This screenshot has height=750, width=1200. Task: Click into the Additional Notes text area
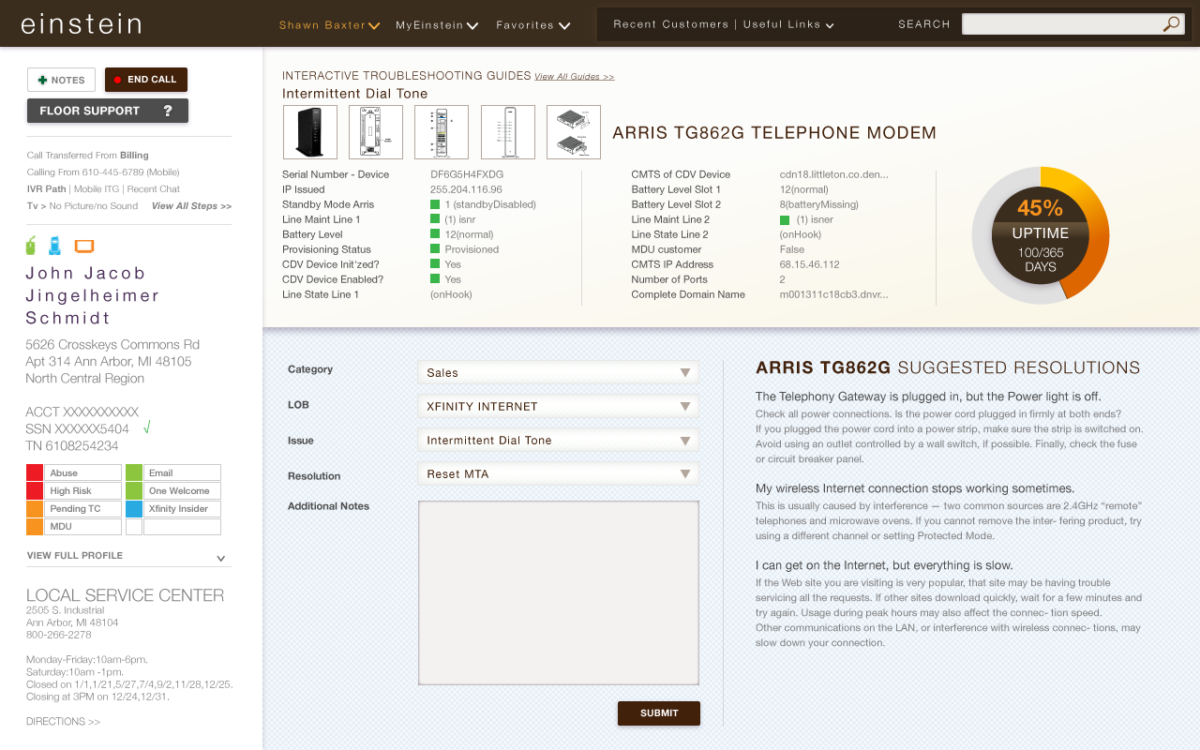558,592
